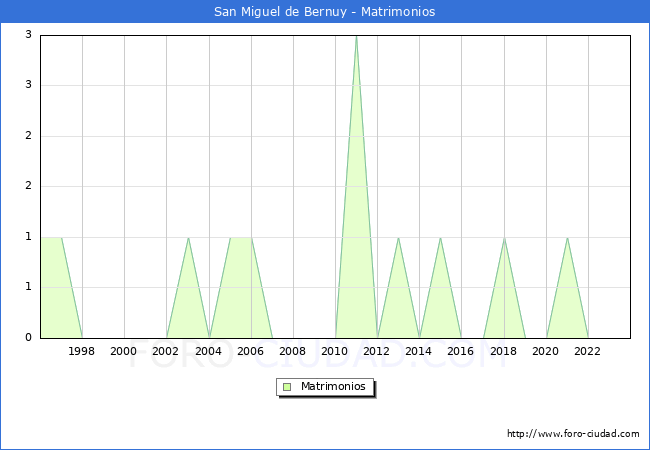
Task: Click the chart title San Miguel de Bernuy - Matrimonios
Action: click(325, 11)
